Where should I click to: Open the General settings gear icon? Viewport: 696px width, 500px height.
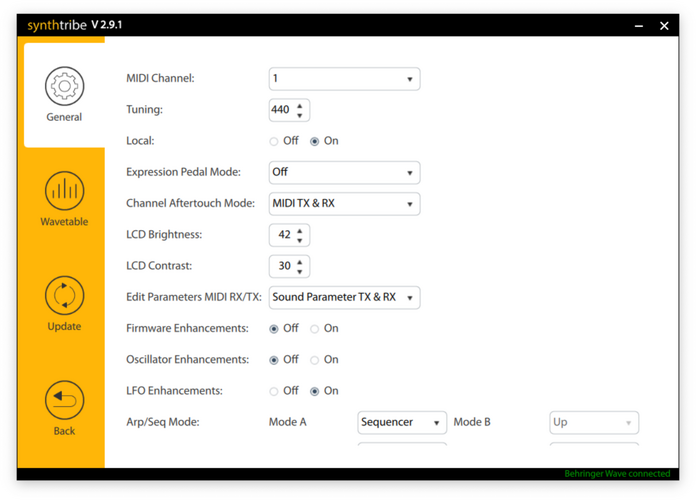coord(64,86)
